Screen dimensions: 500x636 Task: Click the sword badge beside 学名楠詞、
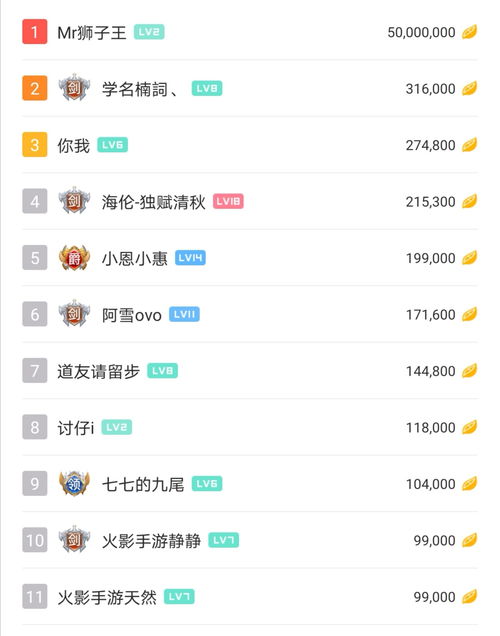click(74, 88)
